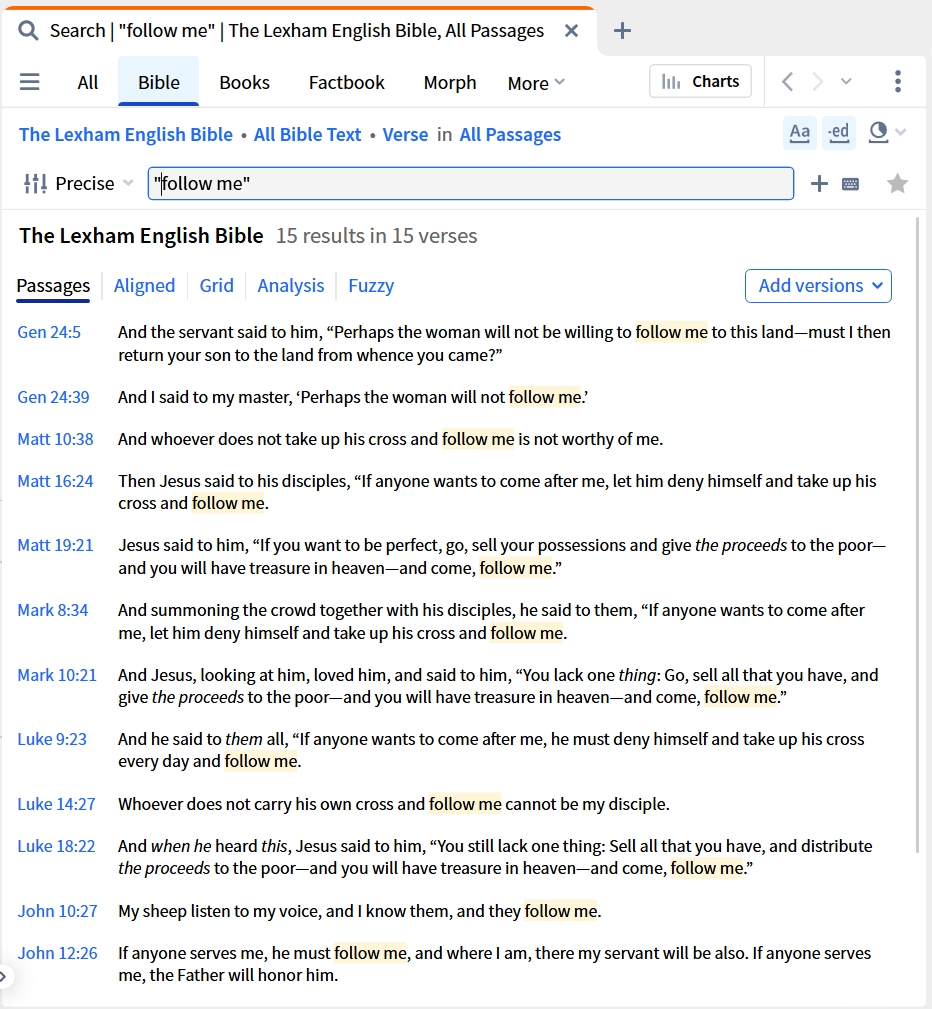Image resolution: width=932 pixels, height=1009 pixels.
Task: Click into the search query field
Action: coord(471,183)
